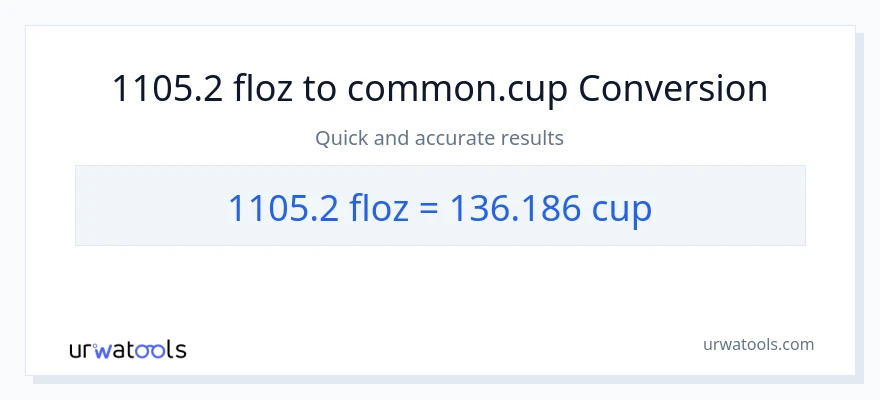Click the urwatools logo
880x400 pixels.
click(127, 349)
